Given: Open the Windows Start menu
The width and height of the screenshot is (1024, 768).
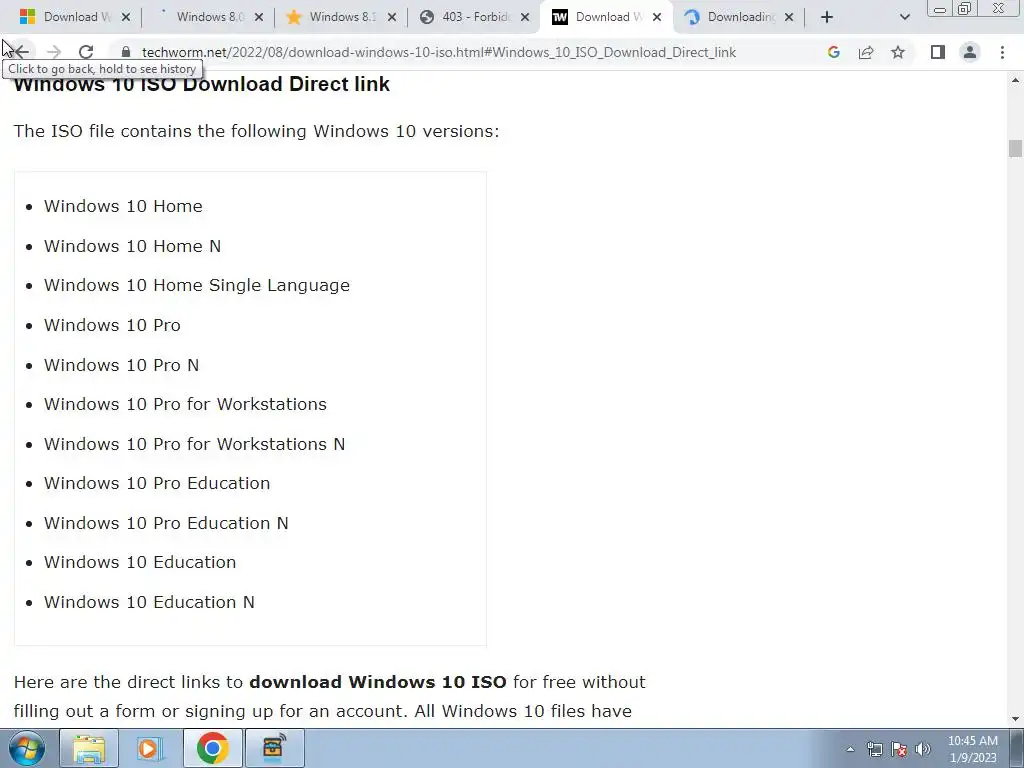Looking at the screenshot, I should tap(27, 748).
